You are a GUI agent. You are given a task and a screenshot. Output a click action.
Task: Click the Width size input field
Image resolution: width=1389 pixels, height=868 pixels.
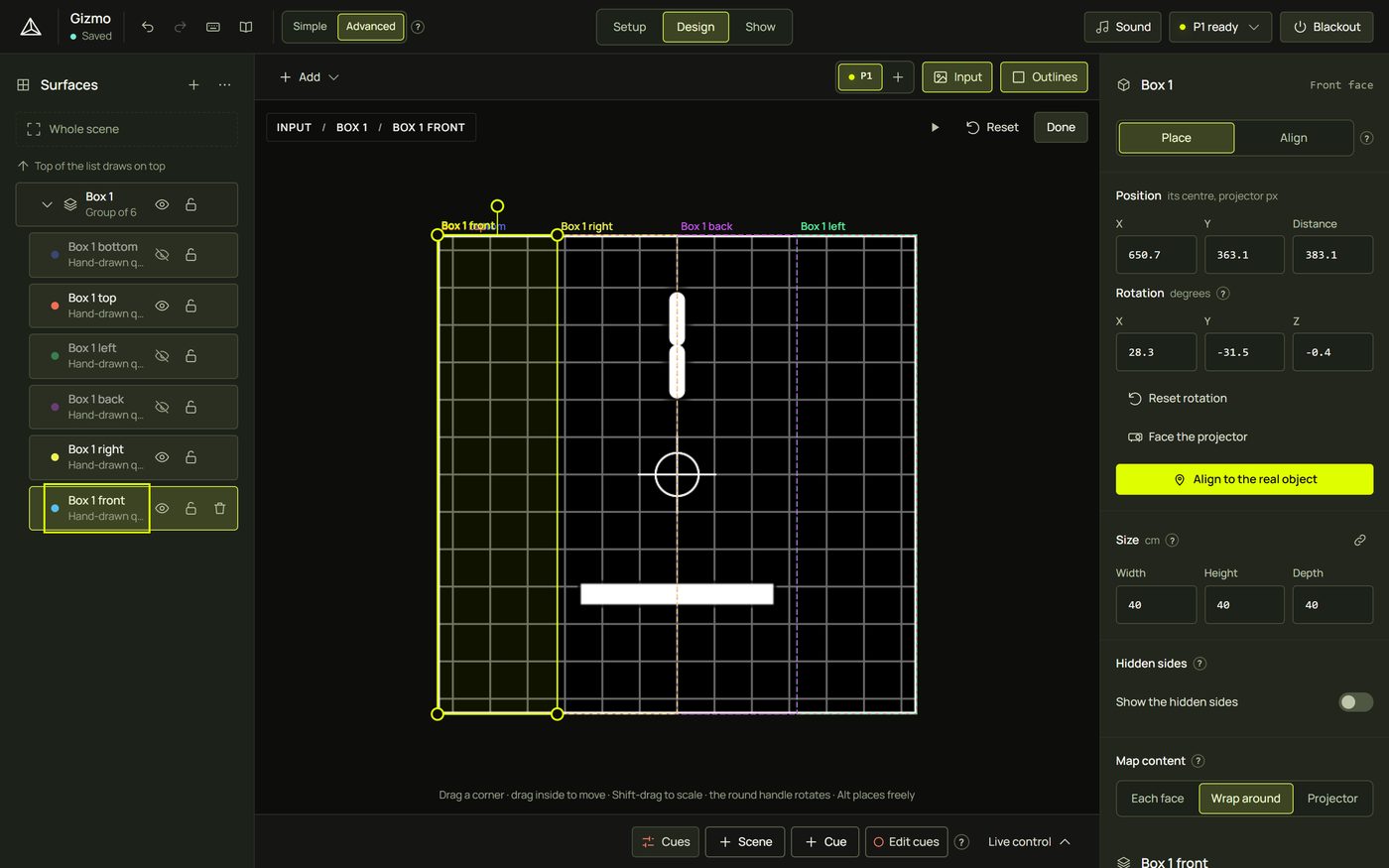click(x=1156, y=605)
